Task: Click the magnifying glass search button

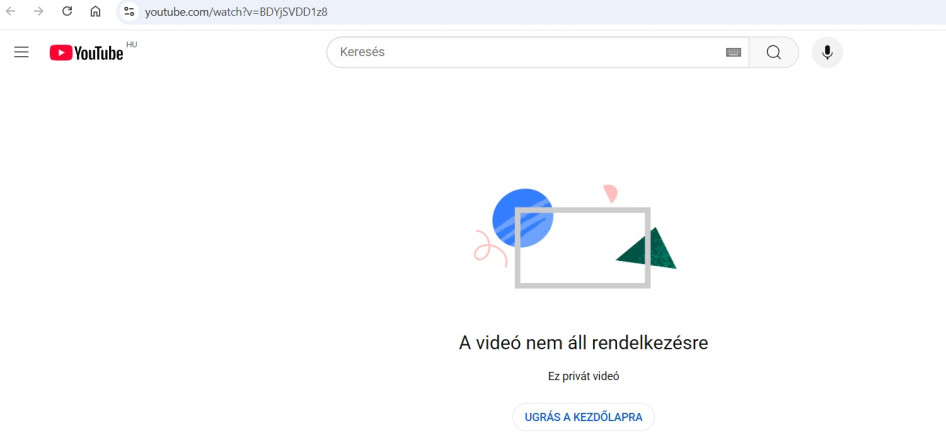Action: click(x=774, y=53)
